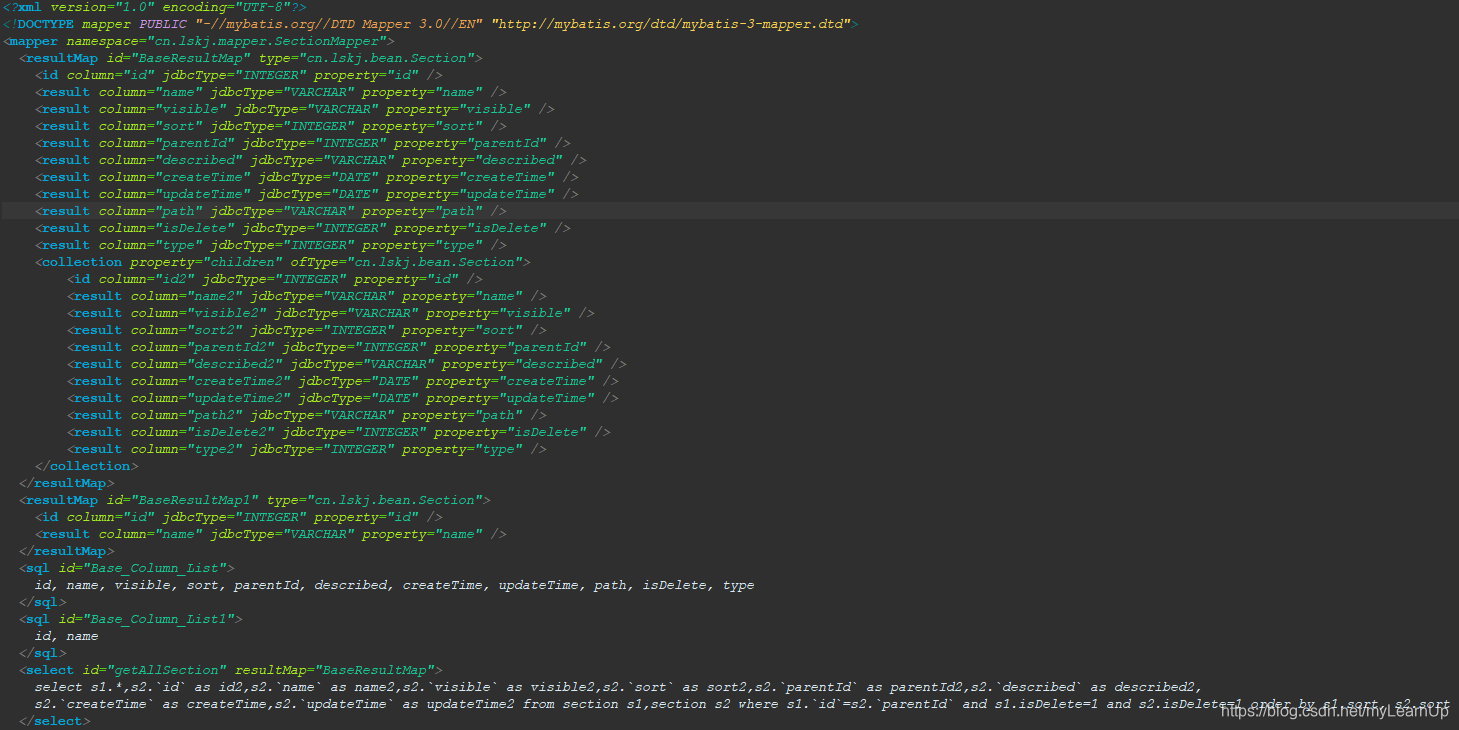Select the column="described" result line
This screenshot has height=730, width=1459.
(310, 160)
